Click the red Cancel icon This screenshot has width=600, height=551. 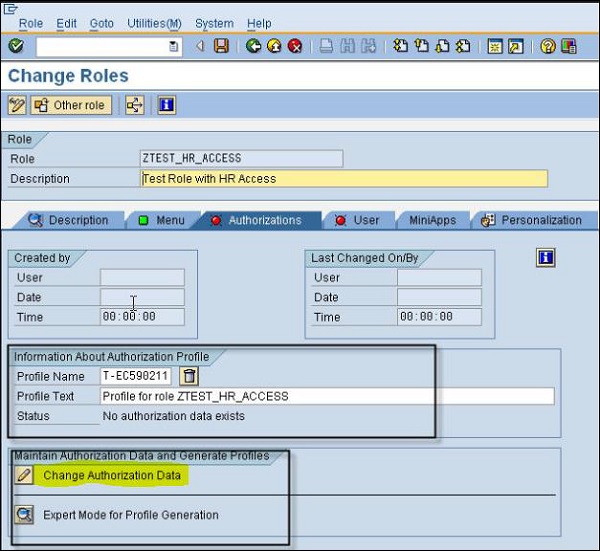[295, 46]
